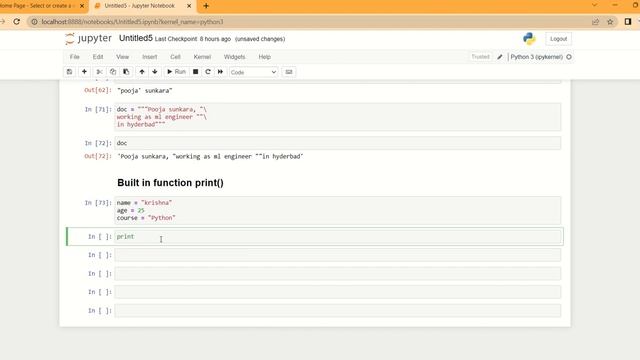
Task: Paste cells below icon in toolbar
Action: tap(126, 72)
